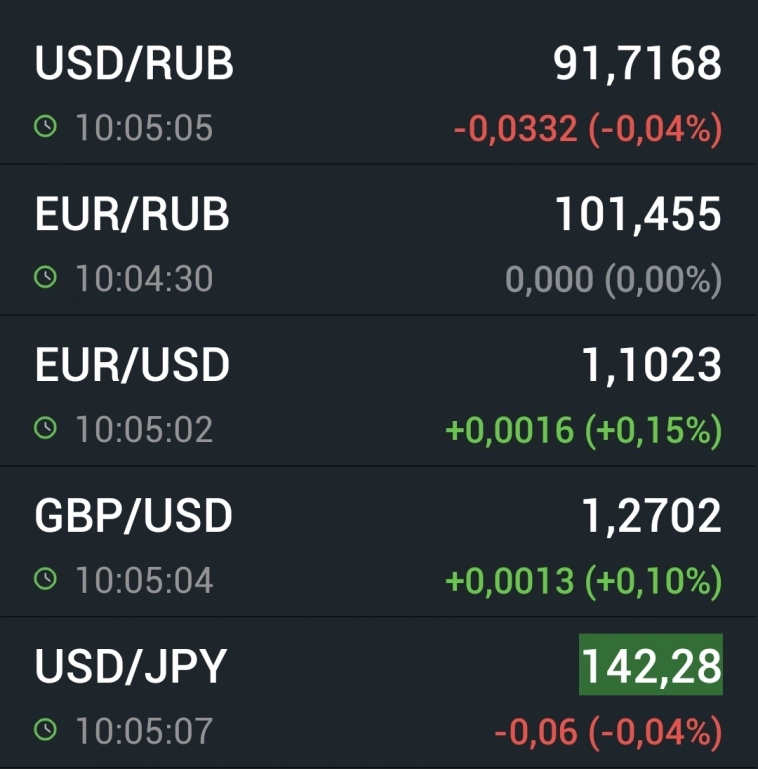Select the green +0,0016 (+0,15%) change

[x=583, y=430]
